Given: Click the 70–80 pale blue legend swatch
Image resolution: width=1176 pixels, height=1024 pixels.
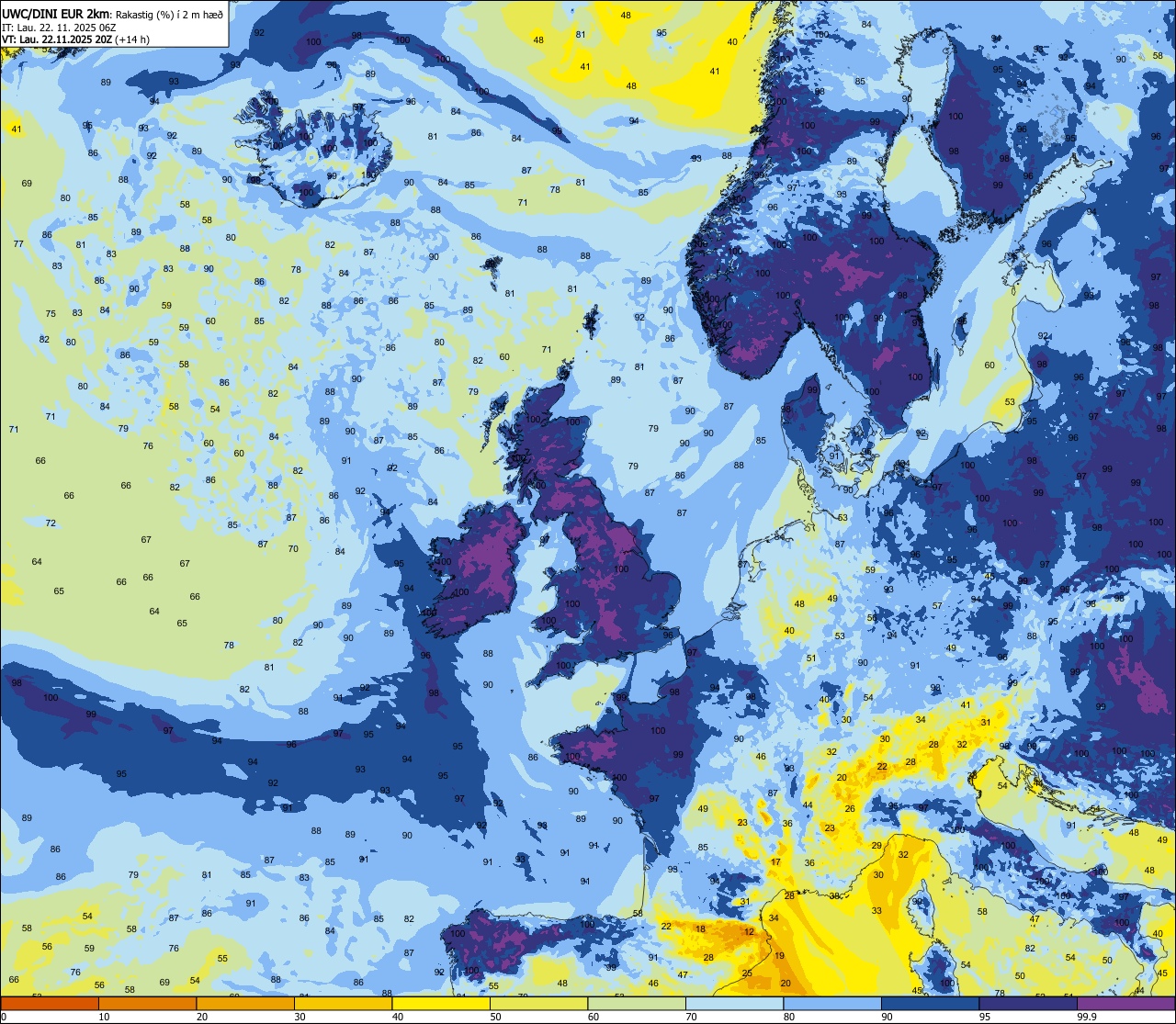Looking at the screenshot, I should pos(734,1003).
